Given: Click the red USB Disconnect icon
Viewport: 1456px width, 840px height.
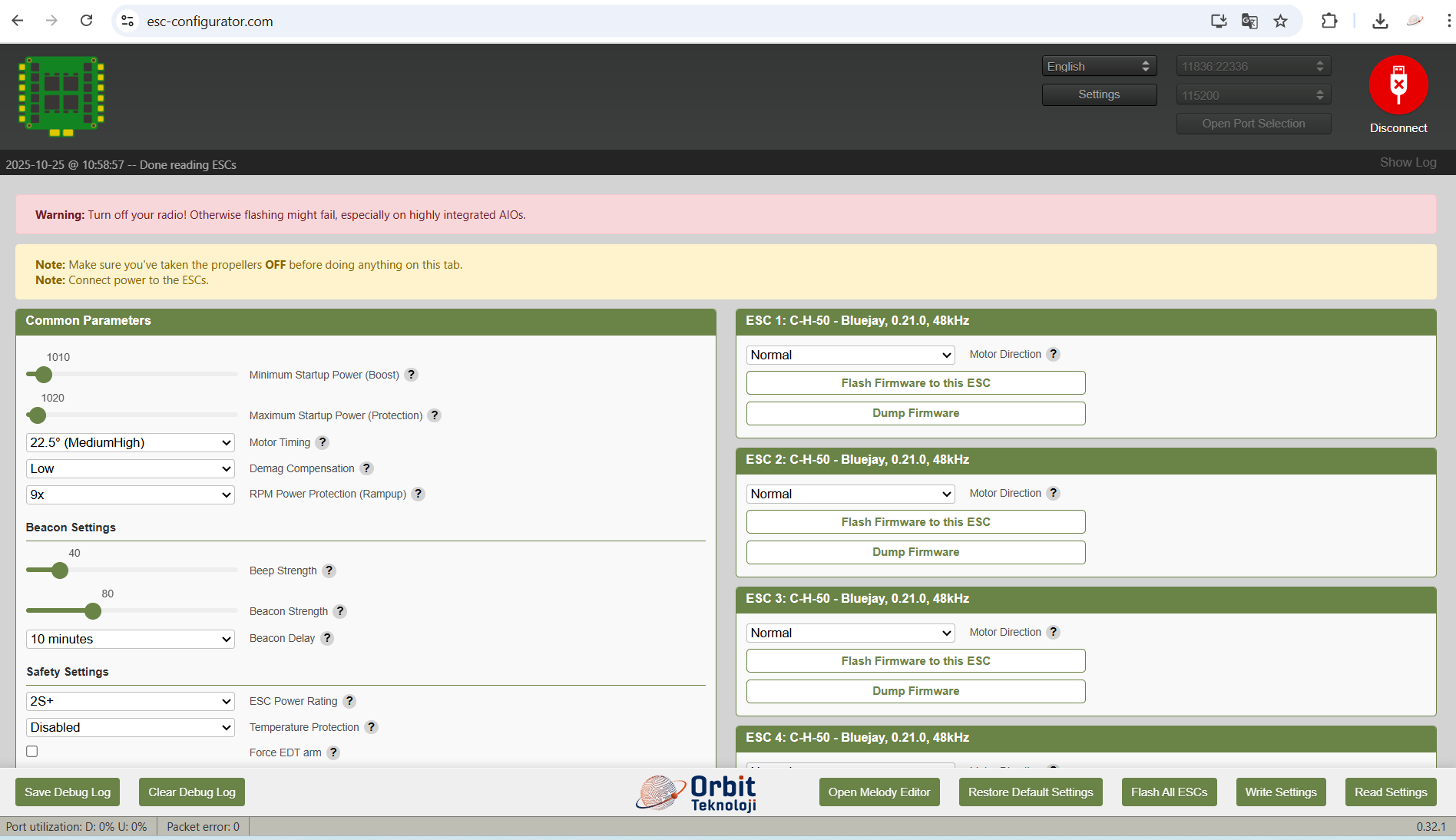Looking at the screenshot, I should point(1398,85).
